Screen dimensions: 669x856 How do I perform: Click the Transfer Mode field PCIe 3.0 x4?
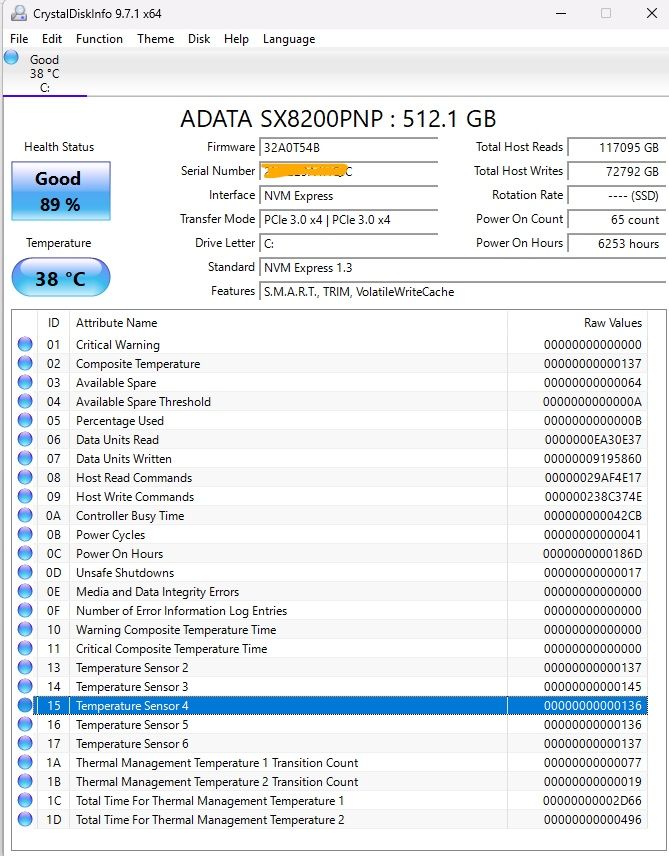[x=348, y=219]
